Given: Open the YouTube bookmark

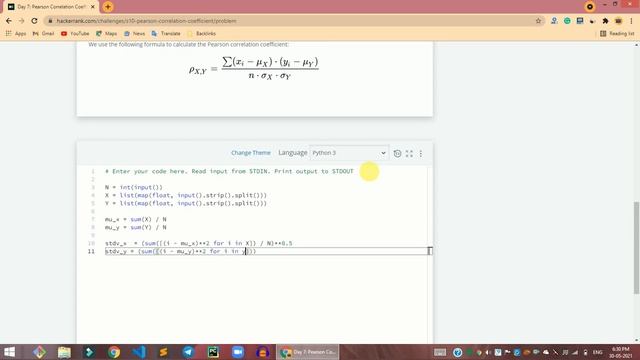Looking at the screenshot, I should pyautogui.click(x=75, y=33).
